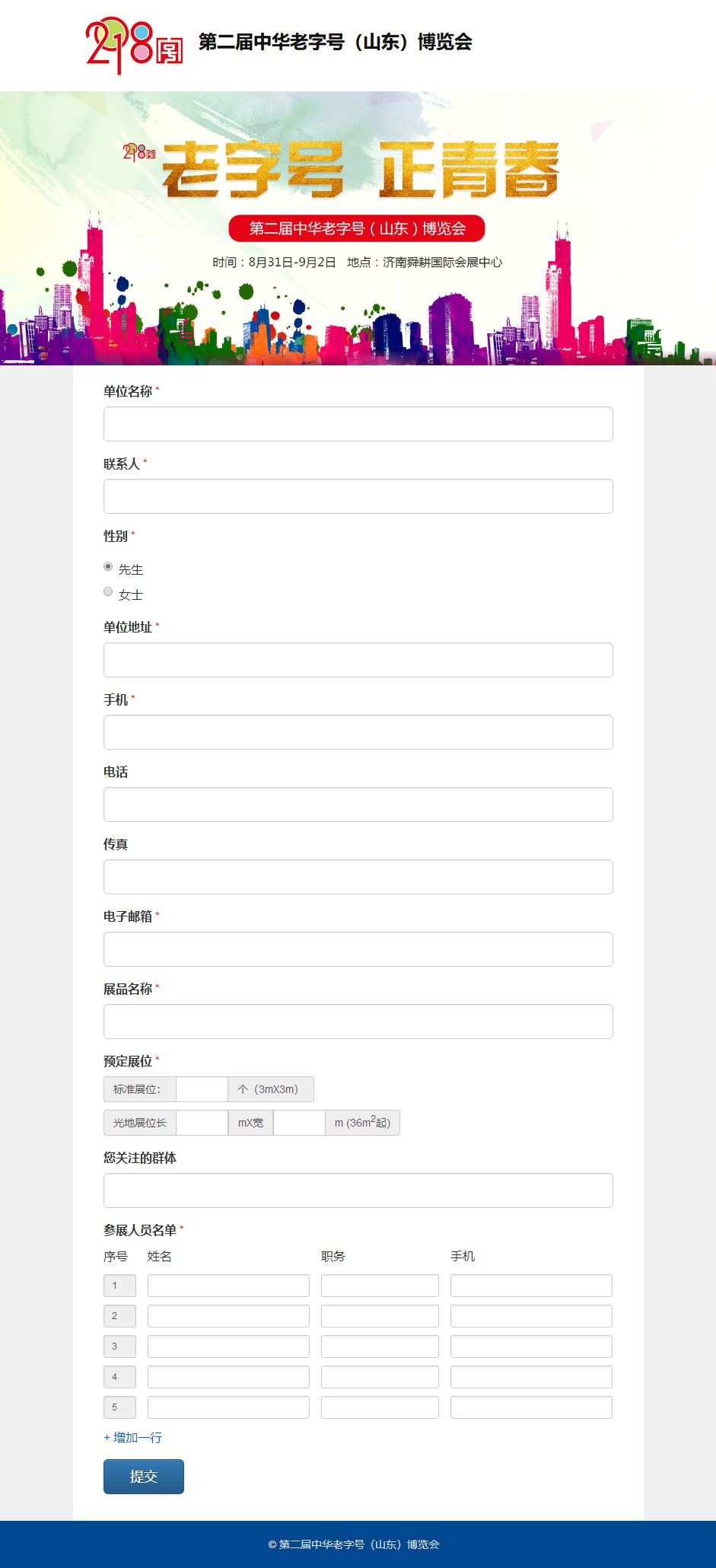Click the 宽 width input before m (36m²起)
The width and height of the screenshot is (716, 1568).
pos(299,1123)
